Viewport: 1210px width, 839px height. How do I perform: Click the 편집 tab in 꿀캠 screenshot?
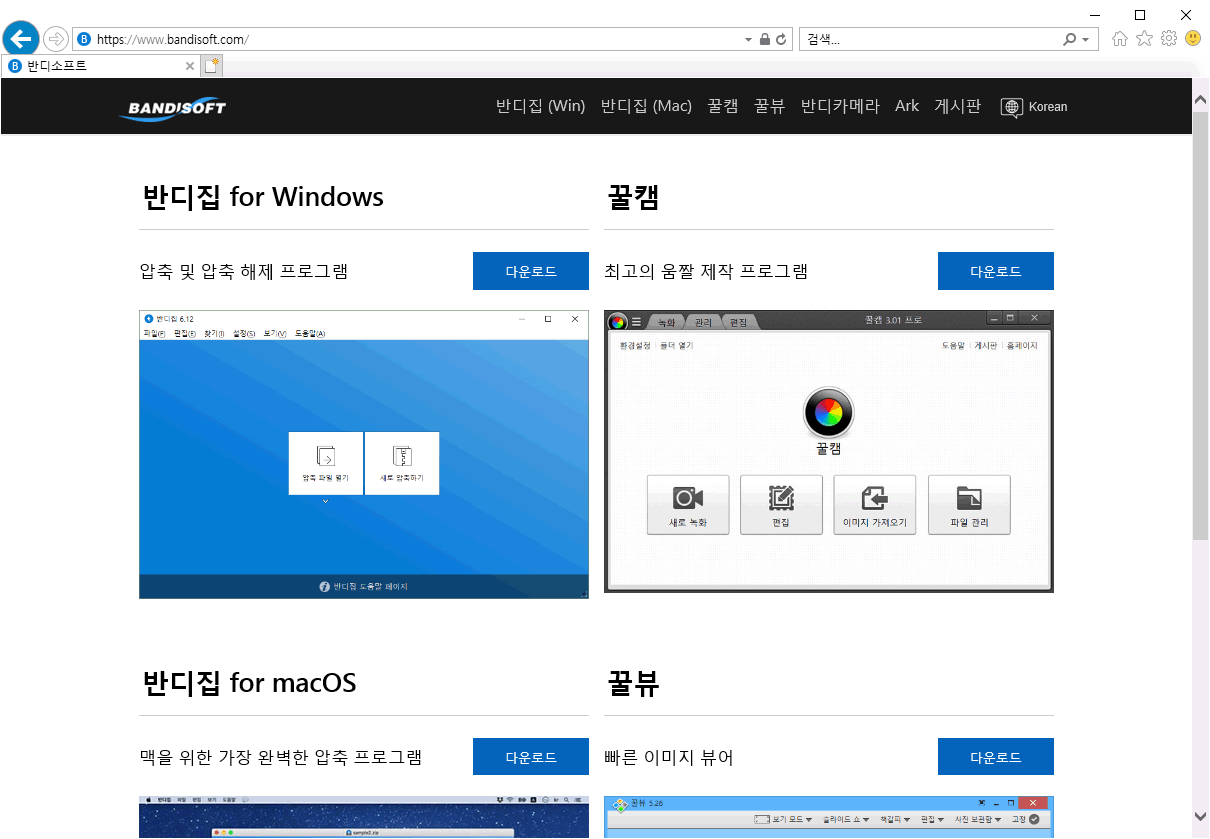(x=739, y=322)
